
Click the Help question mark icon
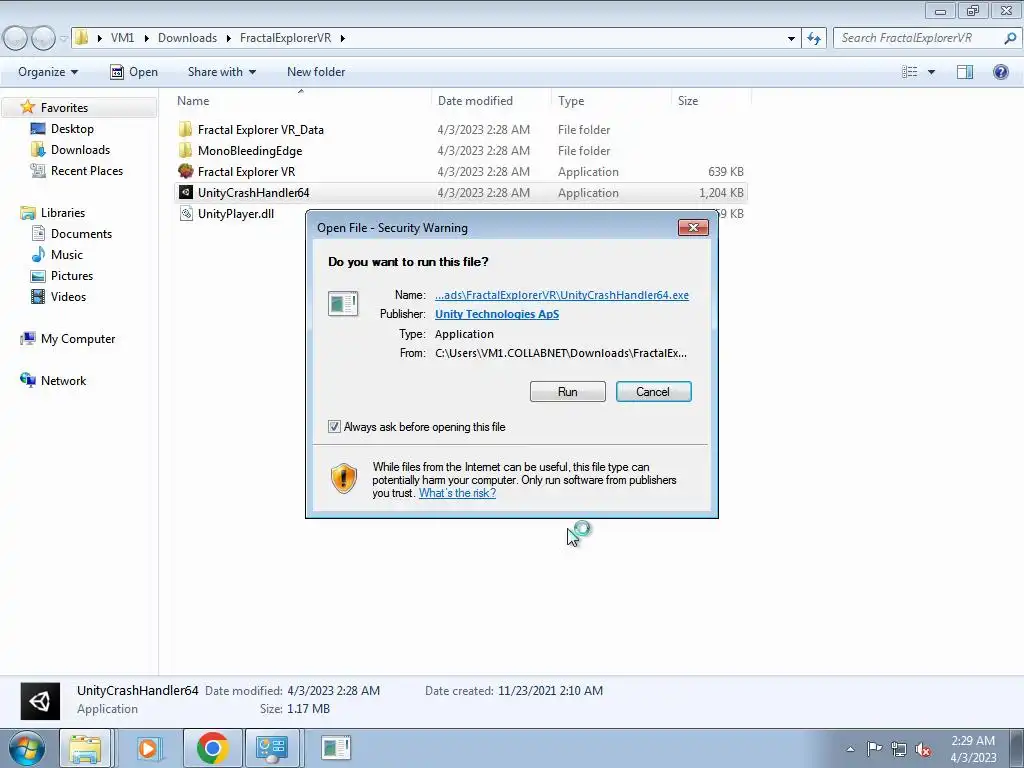(1000, 72)
